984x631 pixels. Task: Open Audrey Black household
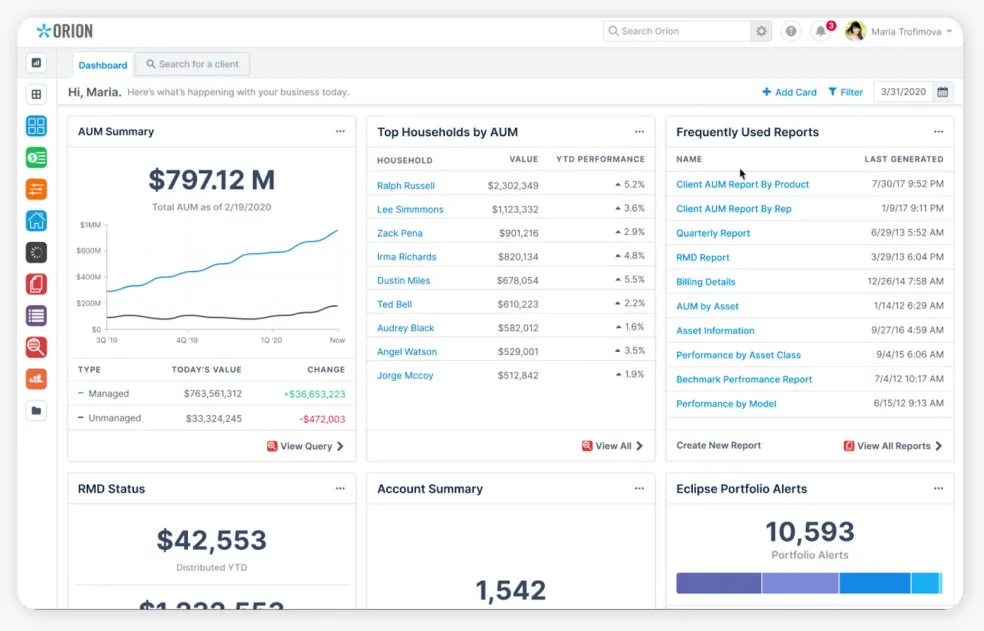[405, 328]
